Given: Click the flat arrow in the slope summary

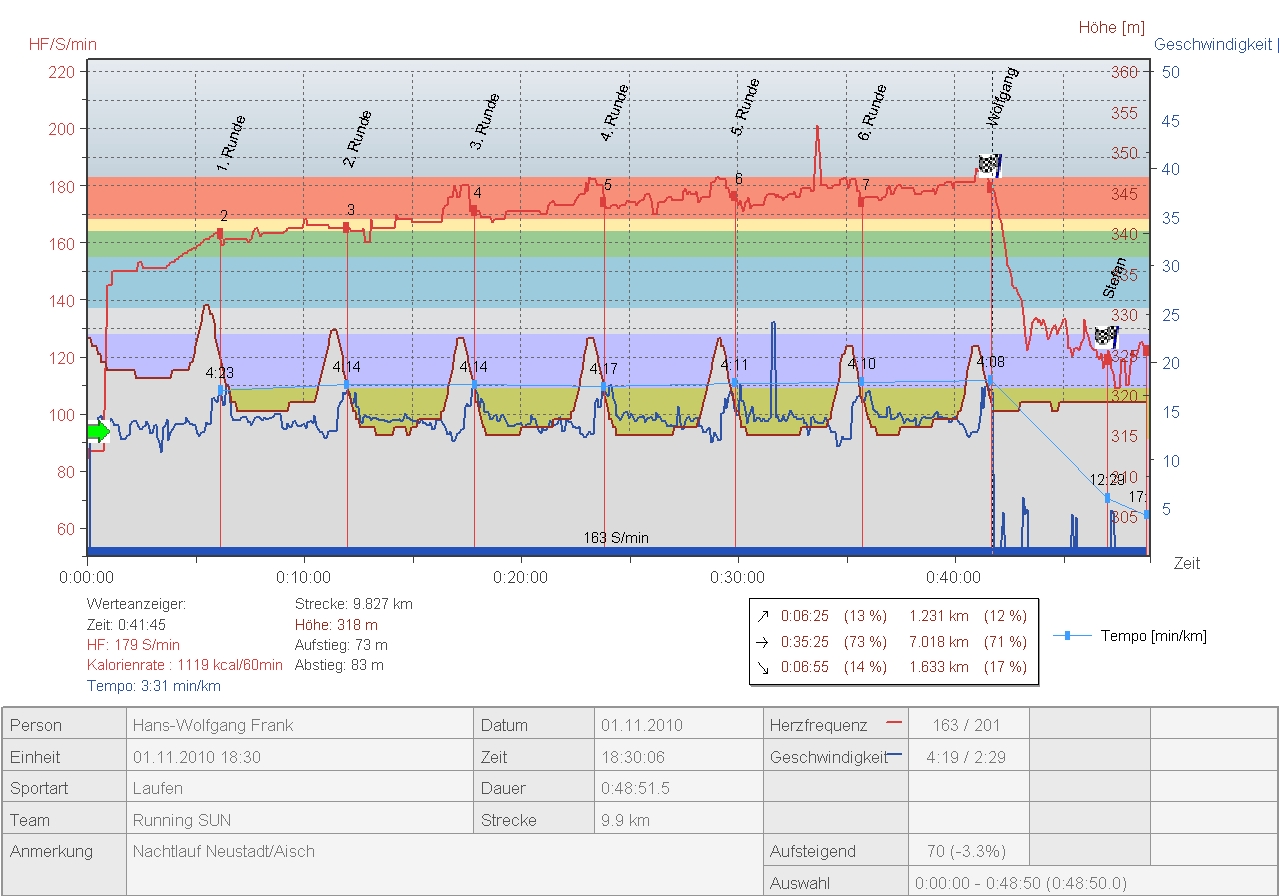Looking at the screenshot, I should coord(763,642).
